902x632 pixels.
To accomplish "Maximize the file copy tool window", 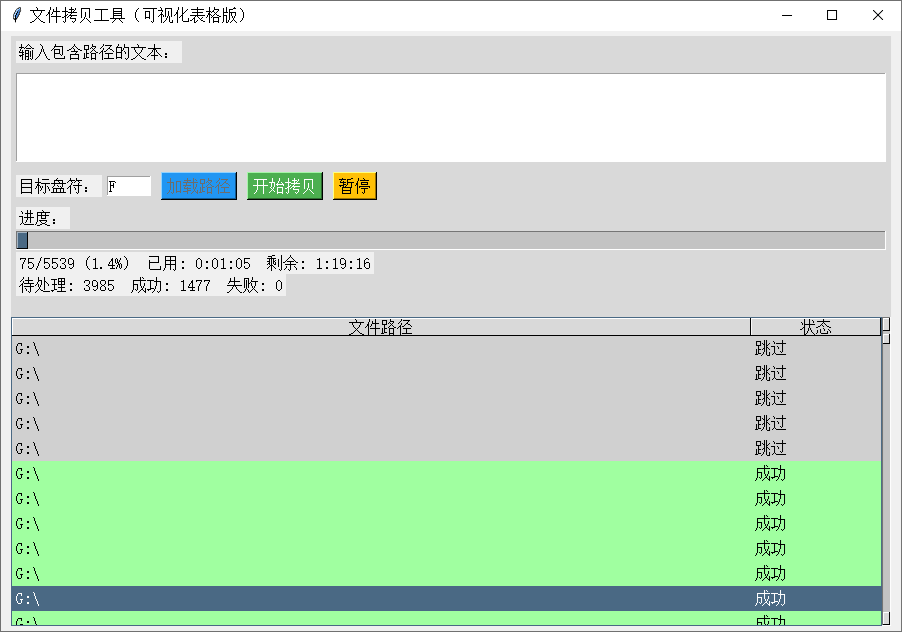I will (x=832, y=16).
